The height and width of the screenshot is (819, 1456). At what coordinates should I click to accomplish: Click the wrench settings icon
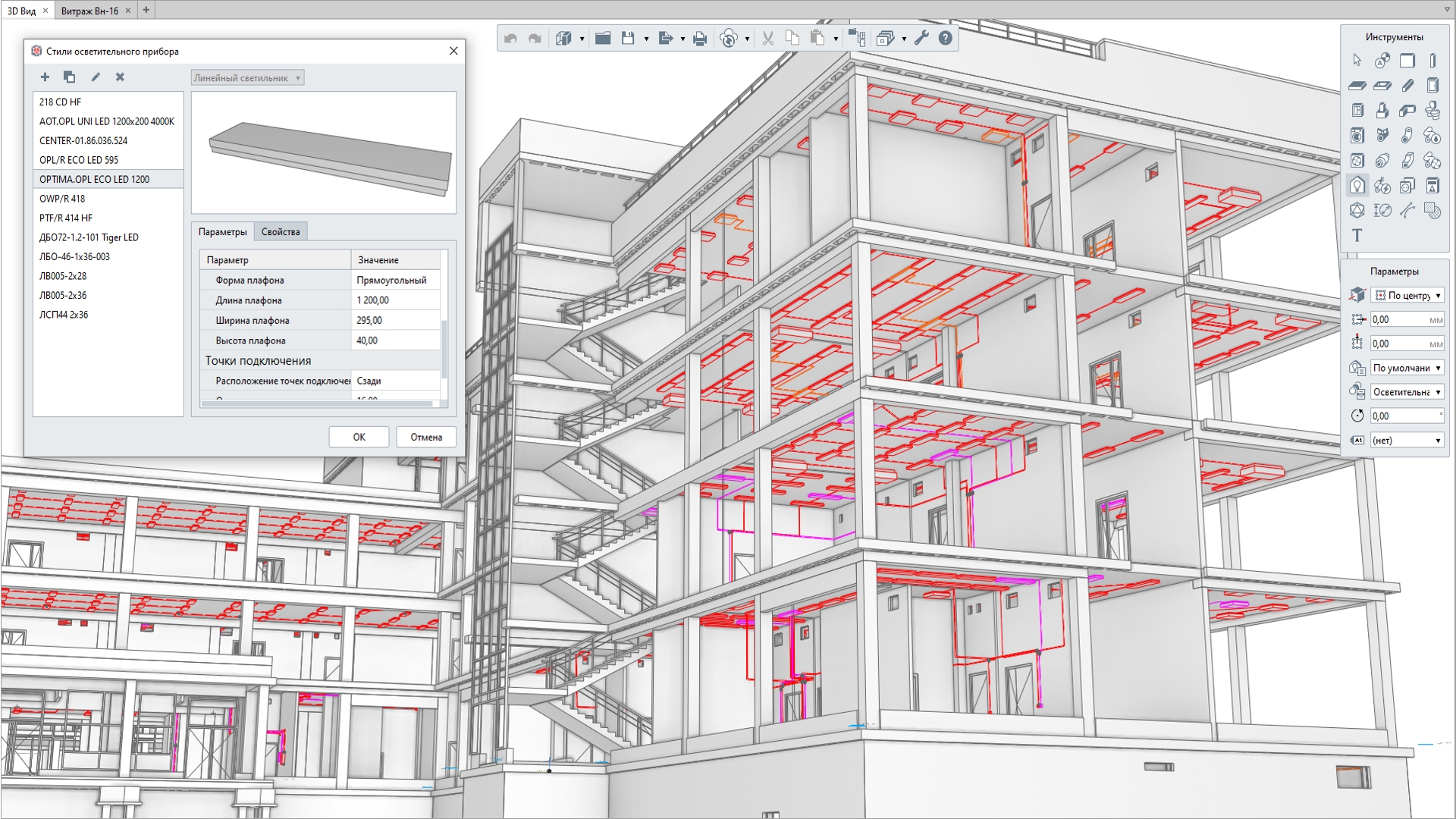click(x=921, y=38)
